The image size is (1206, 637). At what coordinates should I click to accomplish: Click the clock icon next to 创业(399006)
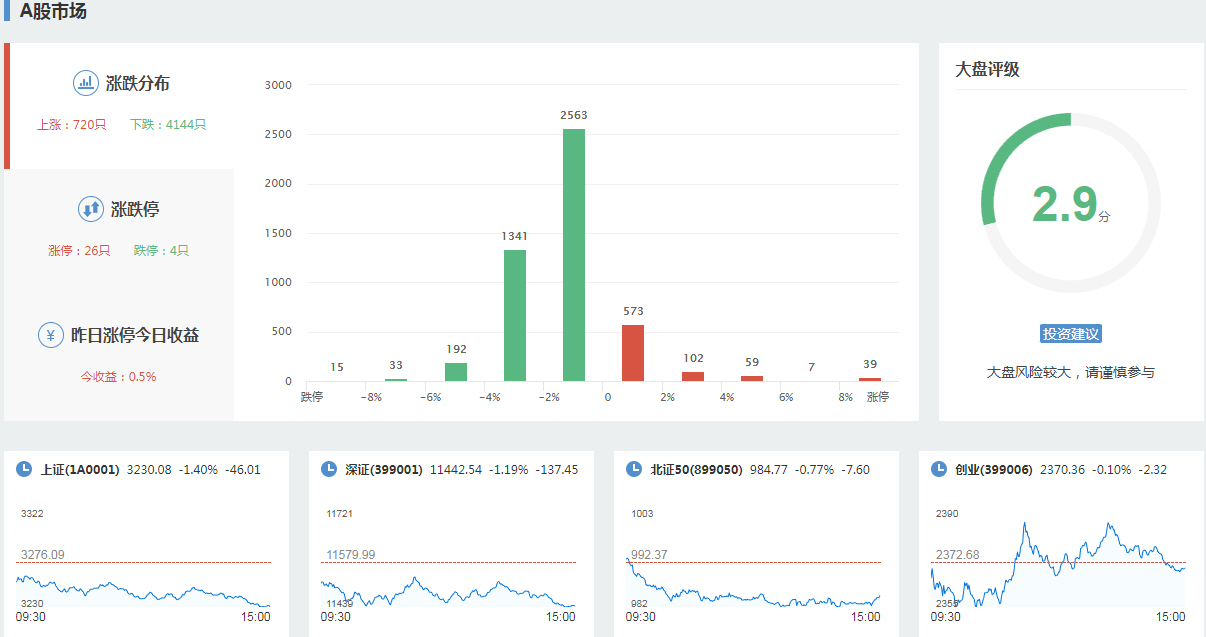coord(939,469)
